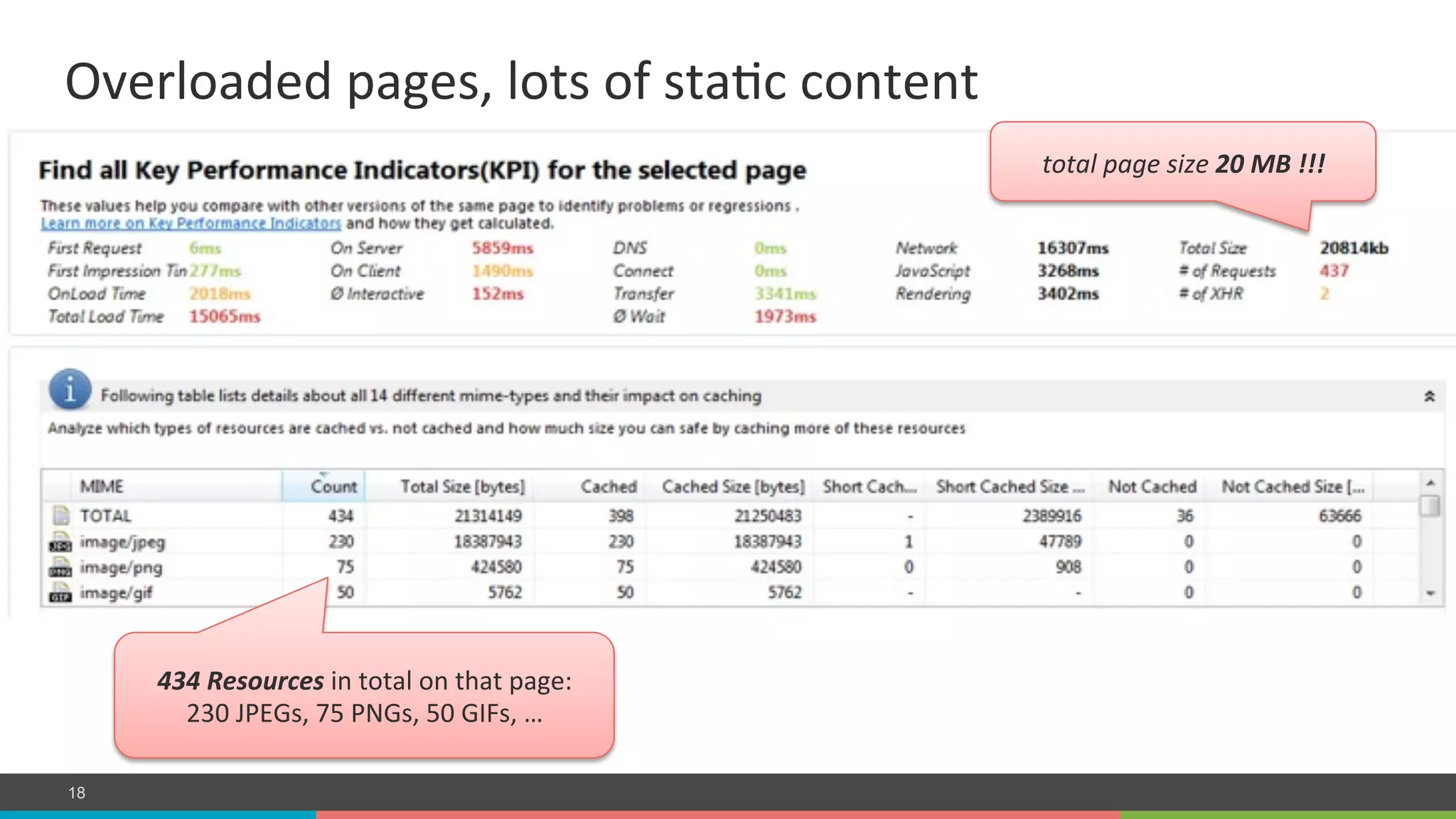Image resolution: width=1456 pixels, height=819 pixels.
Task: Select the TOTAL row label
Action: click(105, 515)
